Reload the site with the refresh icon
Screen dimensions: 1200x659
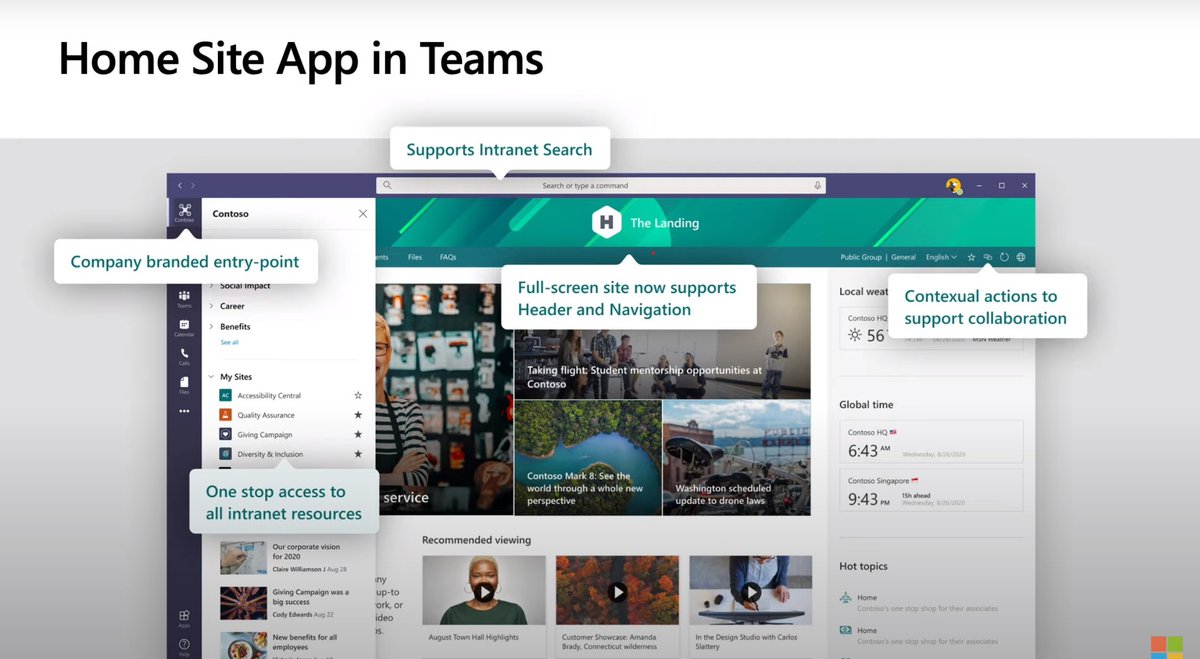pyautogui.click(x=1004, y=257)
